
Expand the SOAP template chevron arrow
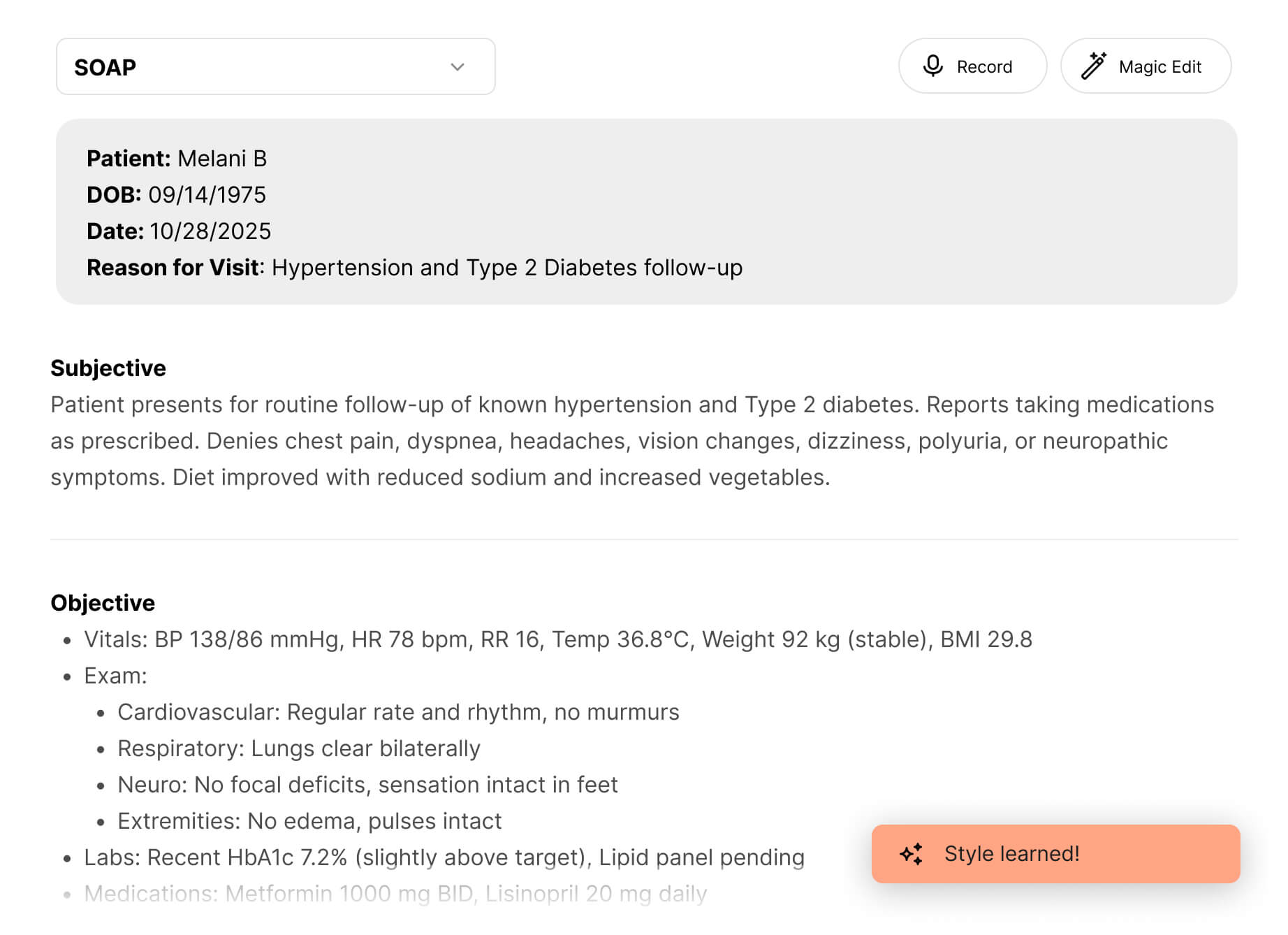[458, 67]
